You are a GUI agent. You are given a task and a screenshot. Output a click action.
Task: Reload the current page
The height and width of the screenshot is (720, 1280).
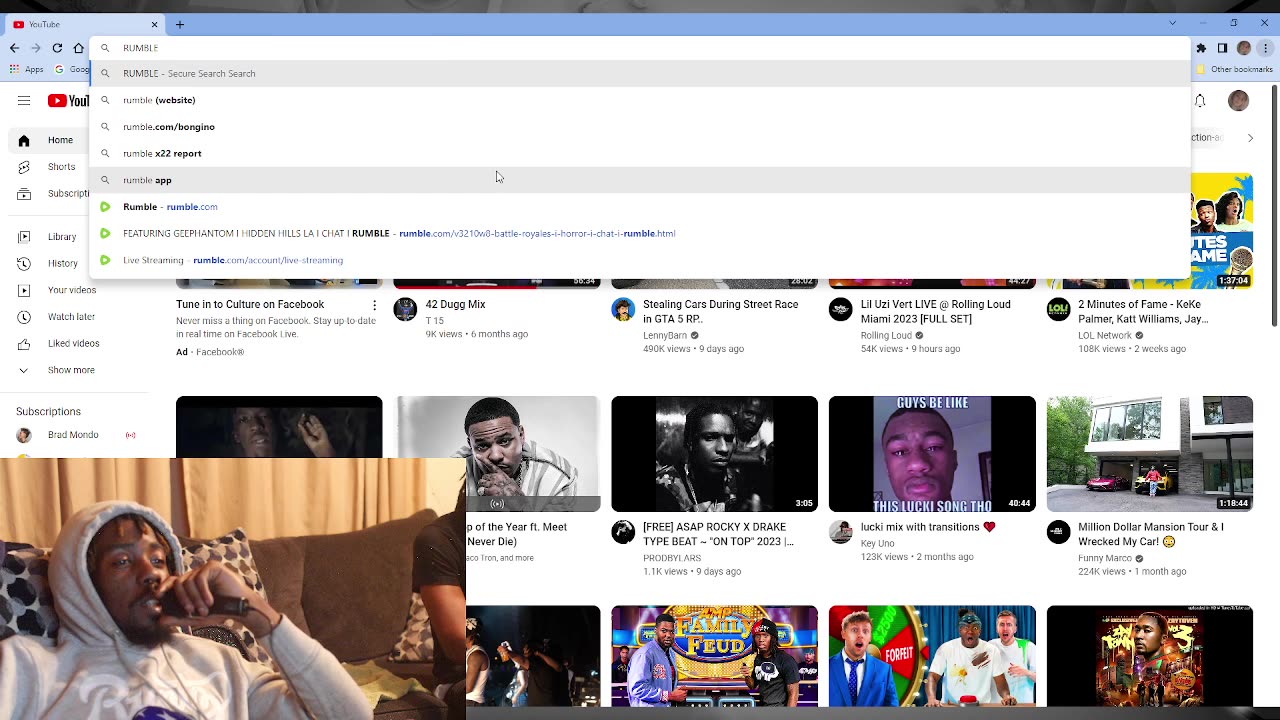(x=57, y=48)
